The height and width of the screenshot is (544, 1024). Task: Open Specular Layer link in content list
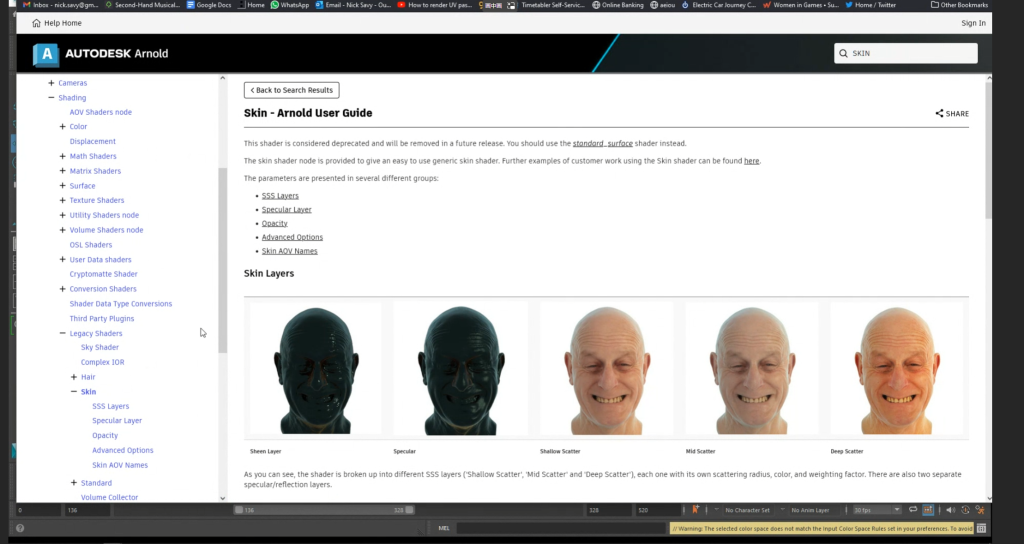[287, 210]
